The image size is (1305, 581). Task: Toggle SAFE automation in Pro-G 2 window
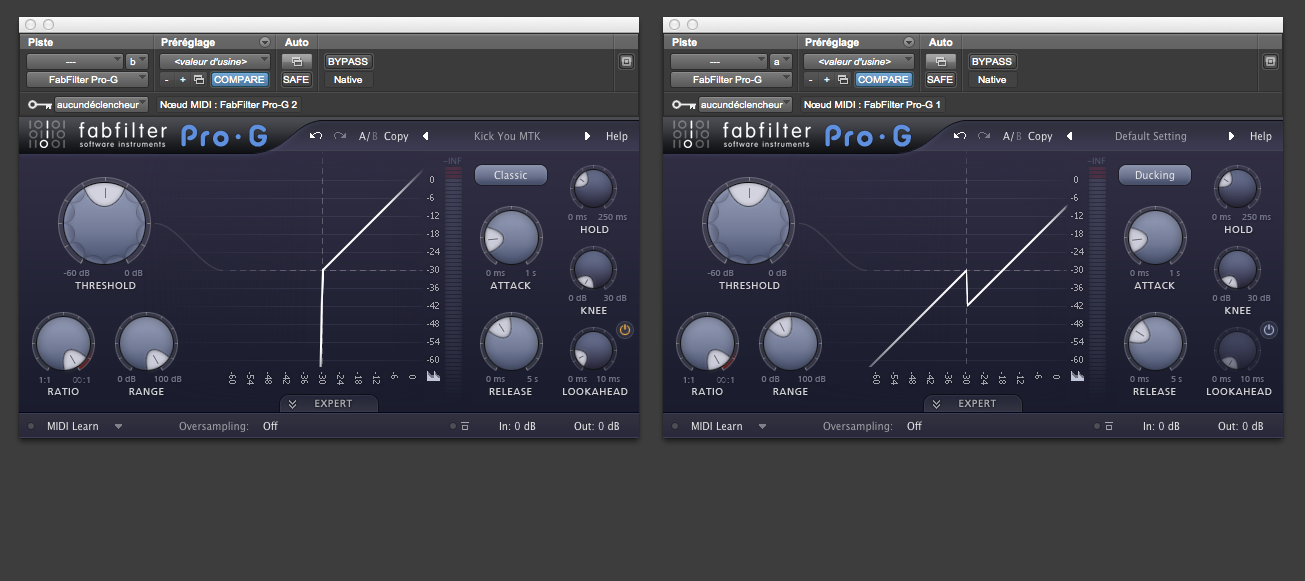pos(296,80)
